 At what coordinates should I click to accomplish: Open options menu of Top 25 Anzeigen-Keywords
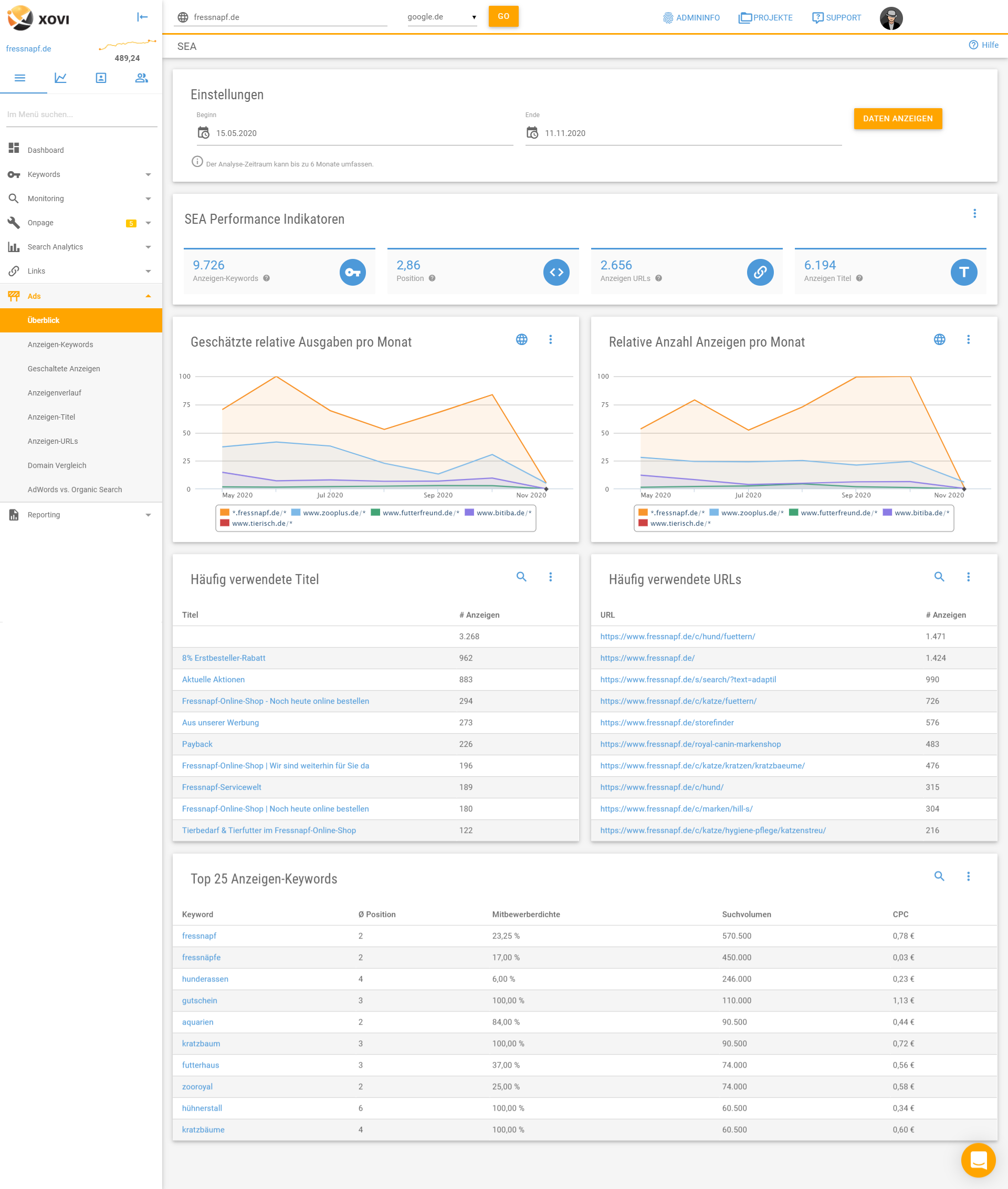point(969,877)
